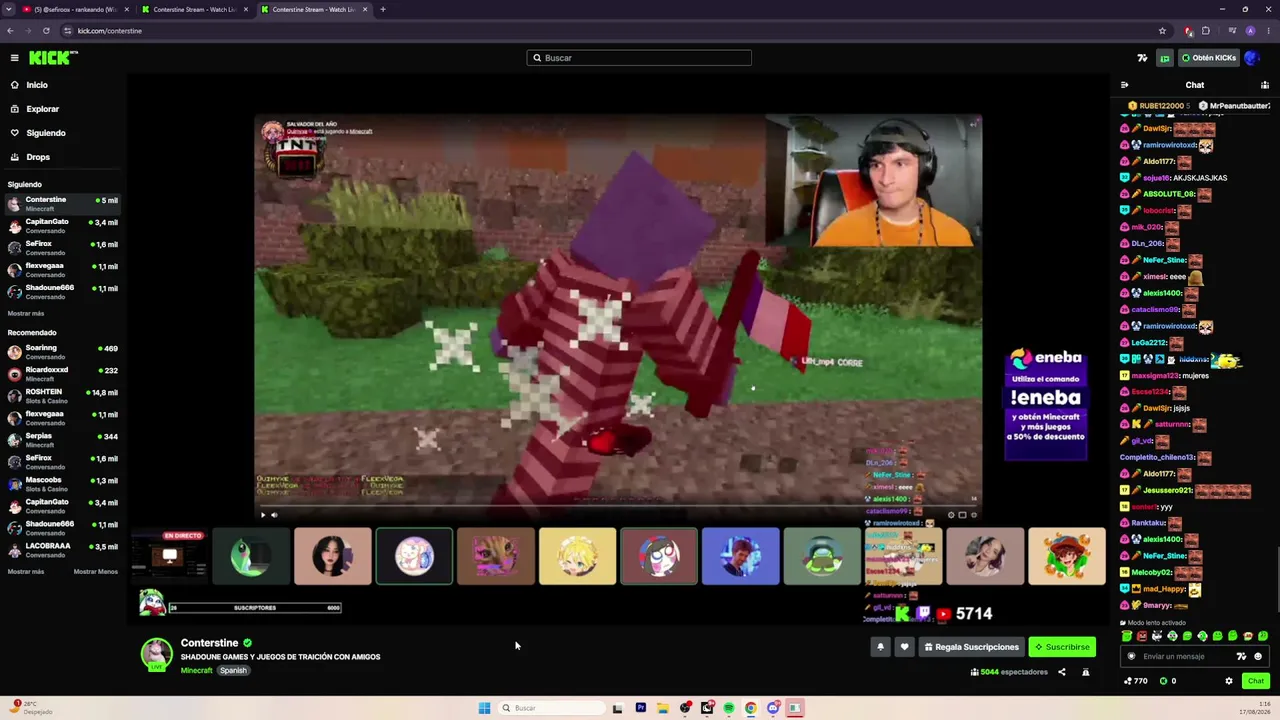Share the stream via share icon
The image size is (1280, 720).
(1062, 672)
